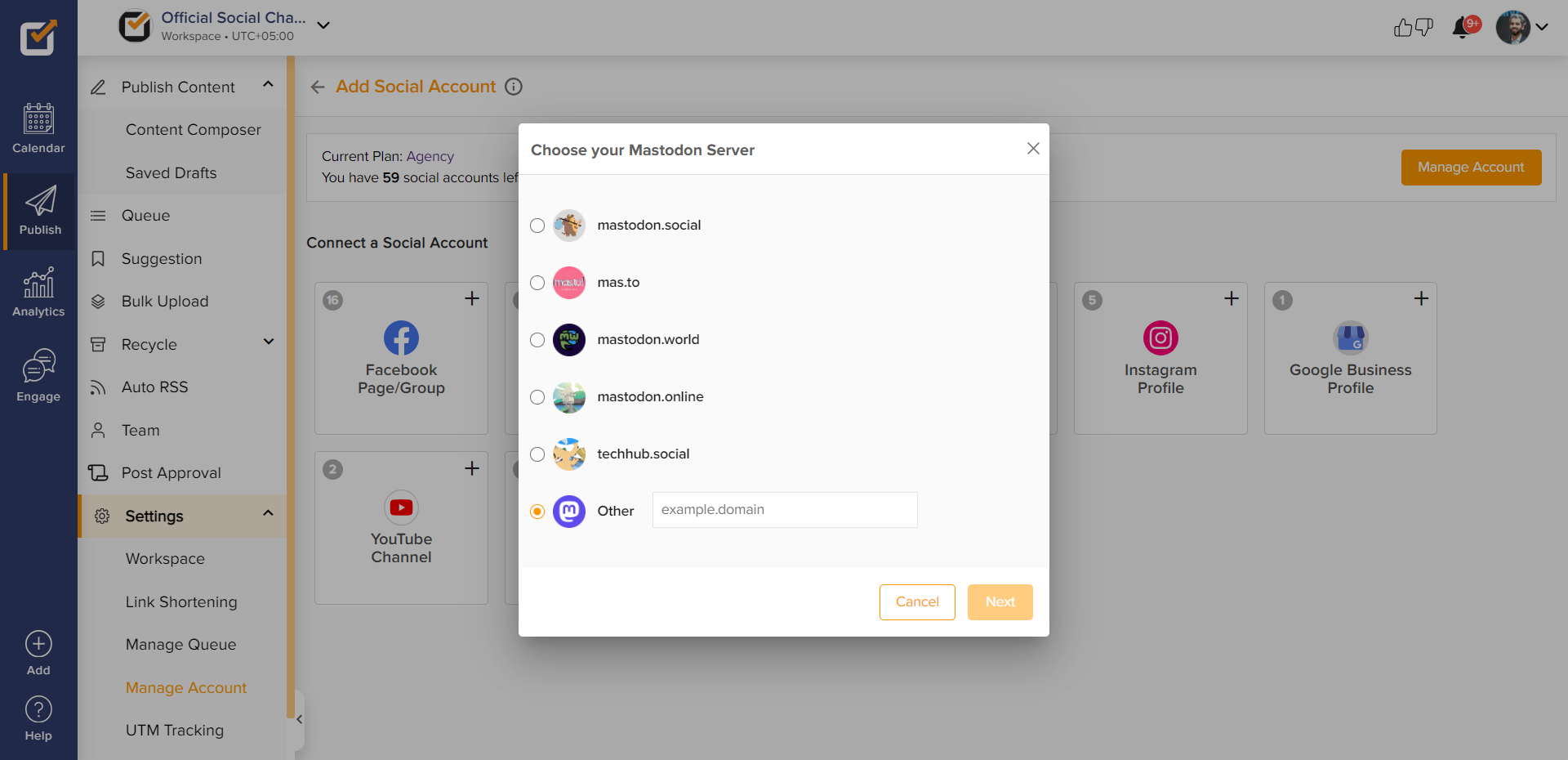Click the Mastodon logo next to Other

(569, 512)
